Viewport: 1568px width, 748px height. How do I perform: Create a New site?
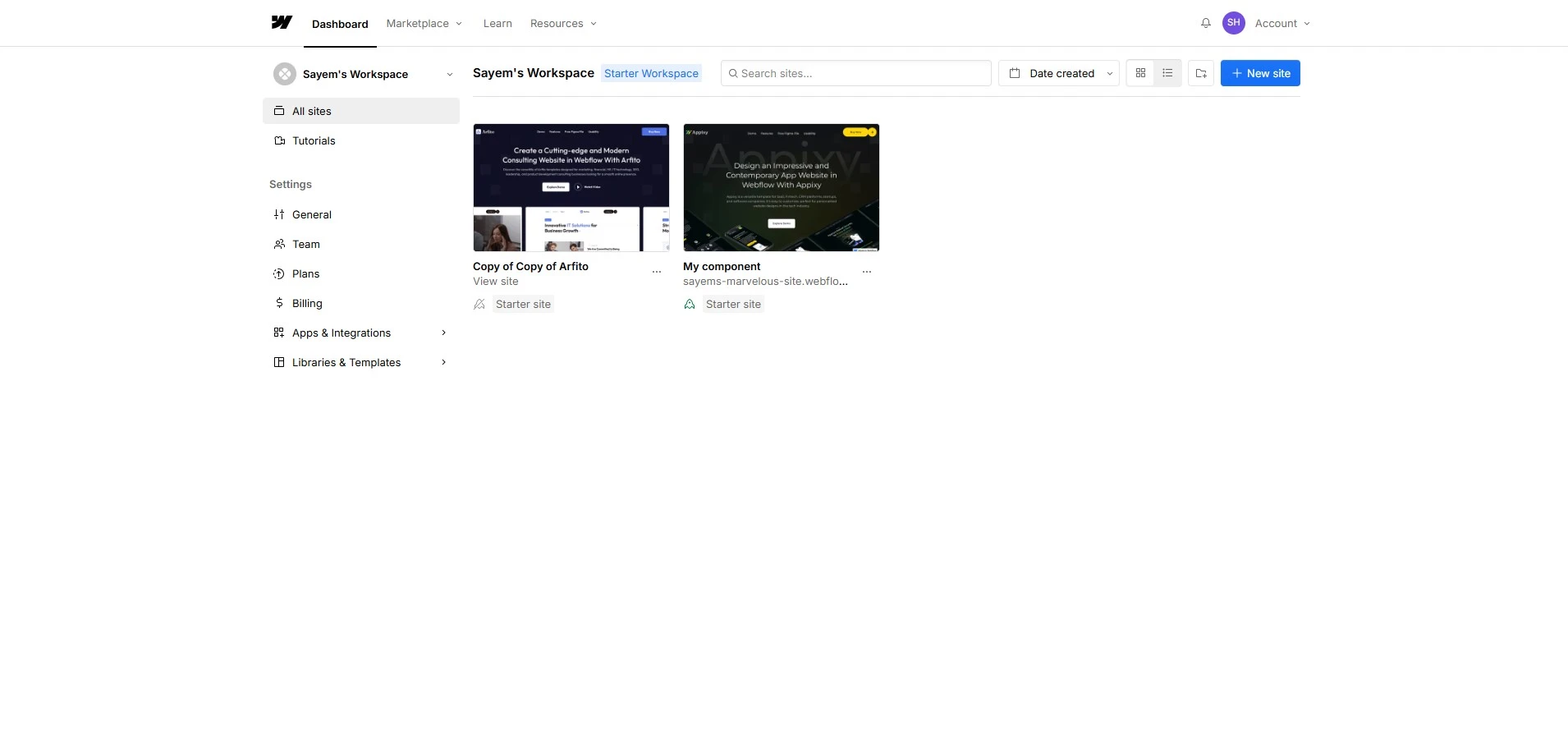click(x=1260, y=73)
